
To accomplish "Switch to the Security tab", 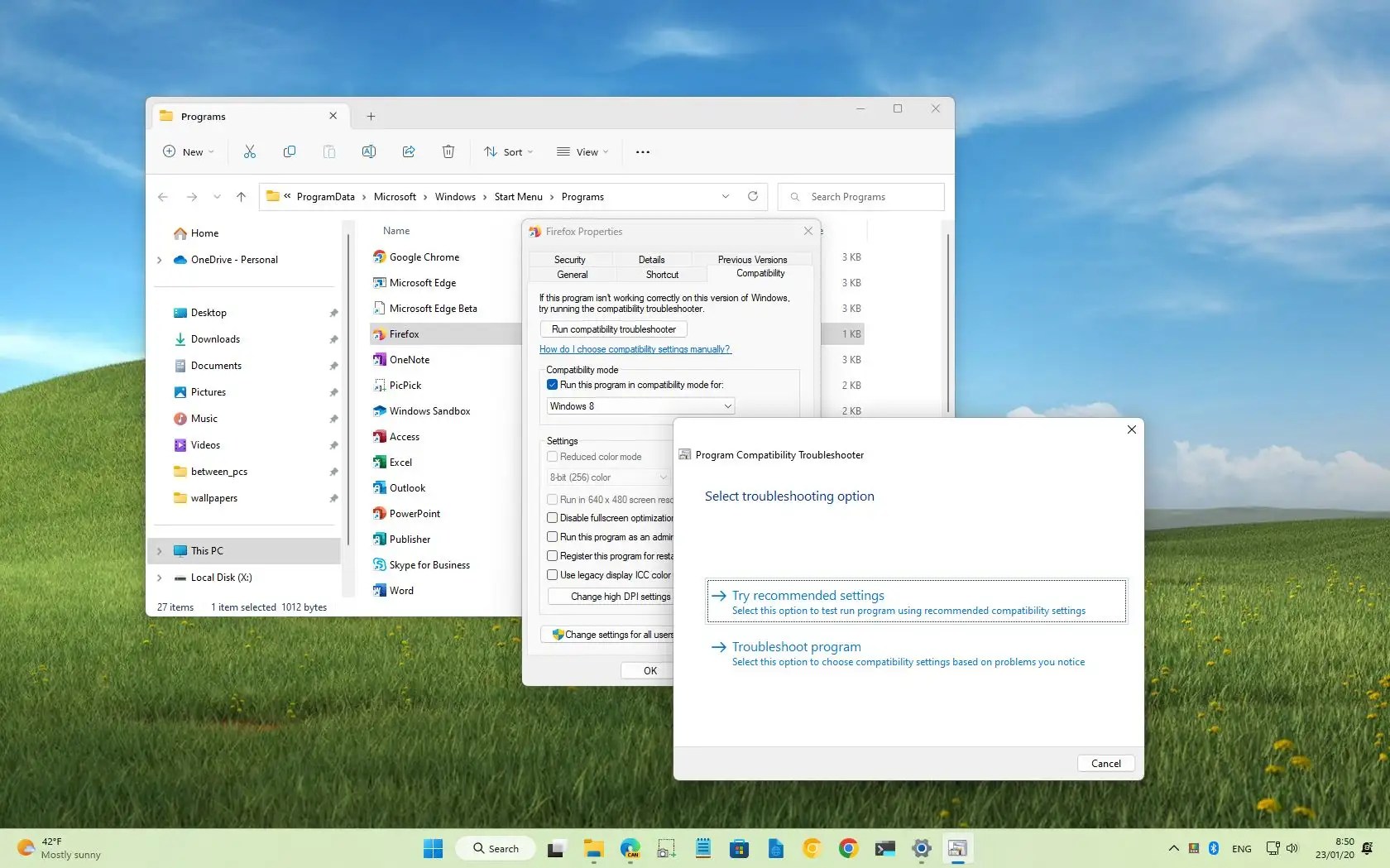I will coord(569,259).
